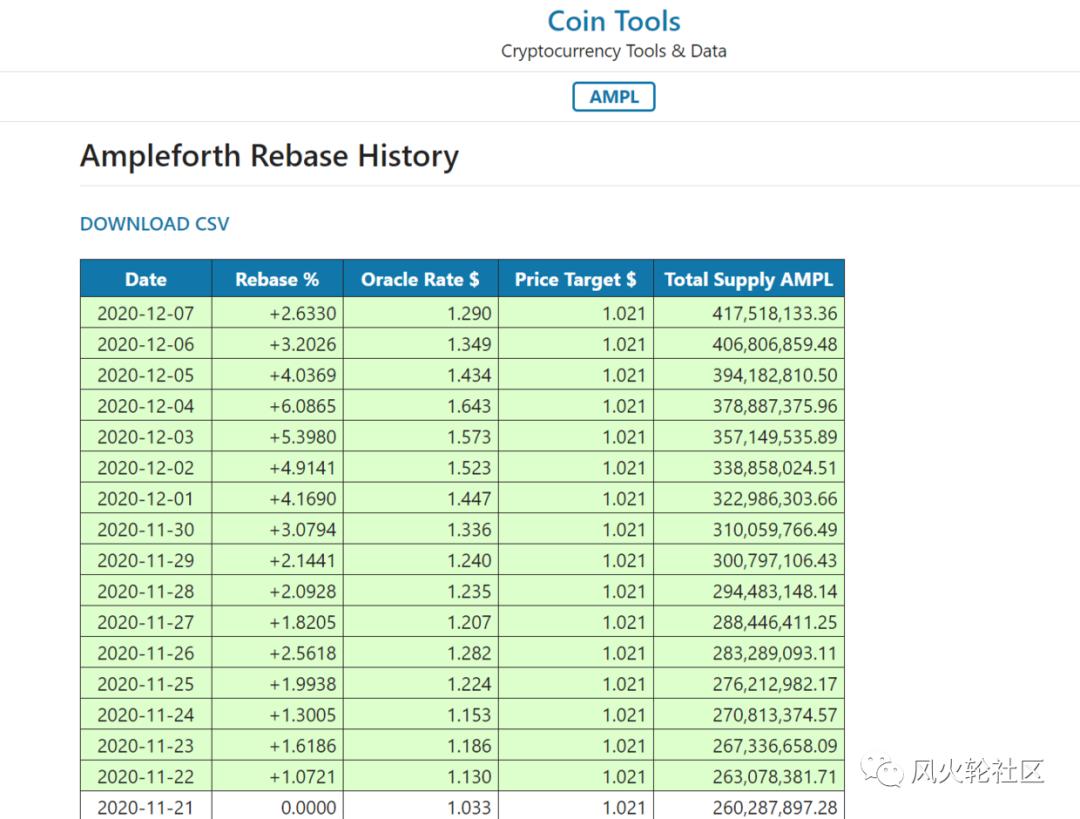Viewport: 1080px width, 819px height.
Task: Select the date cell 2020-12-06
Action: pyautogui.click(x=145, y=344)
